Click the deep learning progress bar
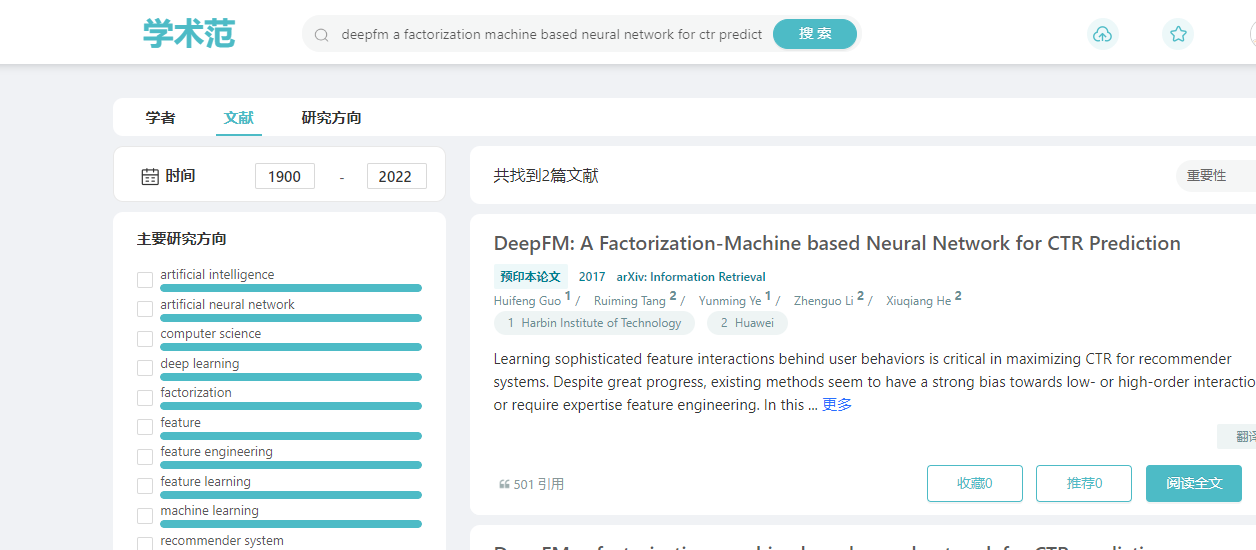Image resolution: width=1256 pixels, height=550 pixels. tap(291, 377)
